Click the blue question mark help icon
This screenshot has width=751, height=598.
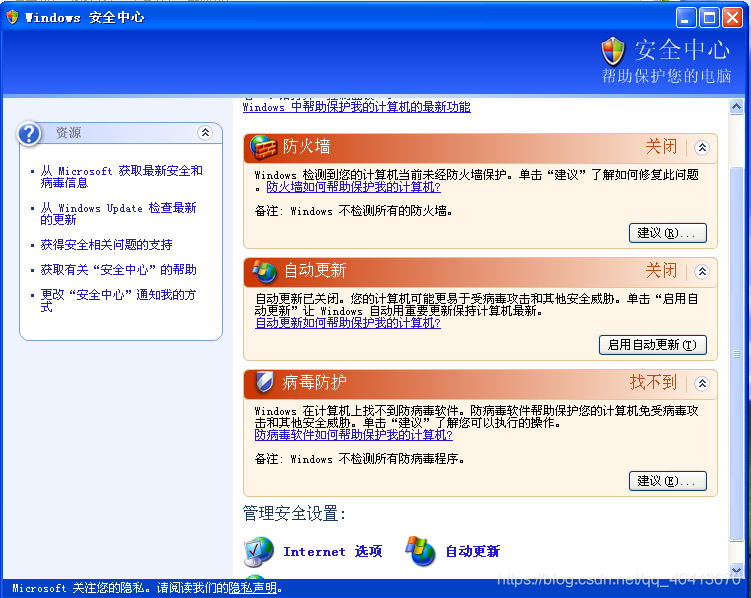point(31,133)
